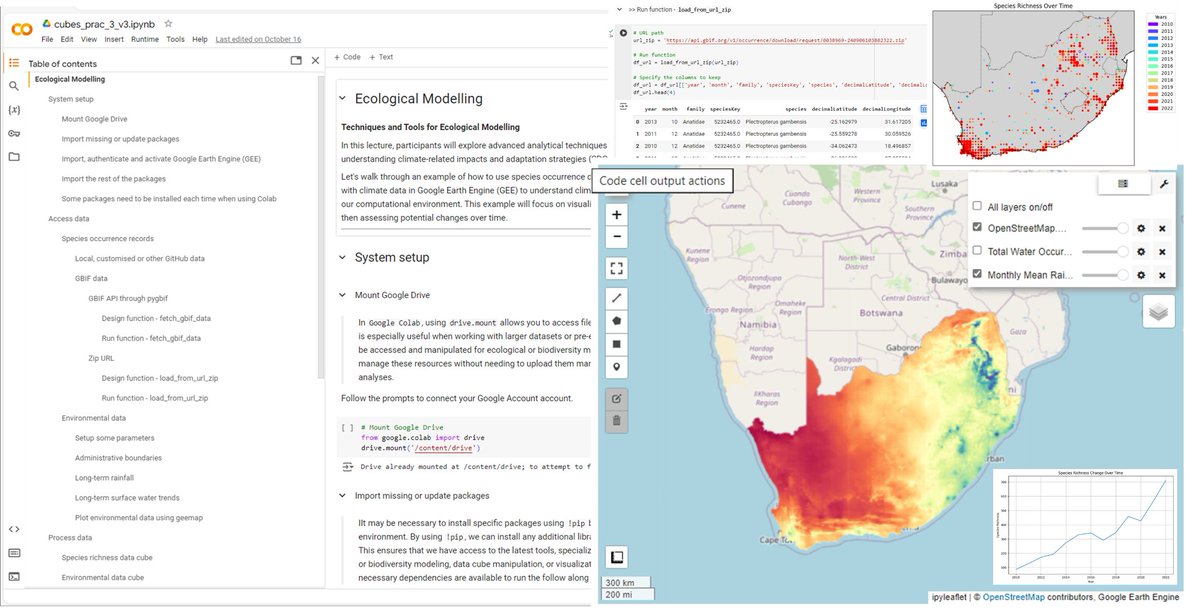Disable the Monthly Mean Rainfall layer
The image size is (1200, 612).
(977, 274)
